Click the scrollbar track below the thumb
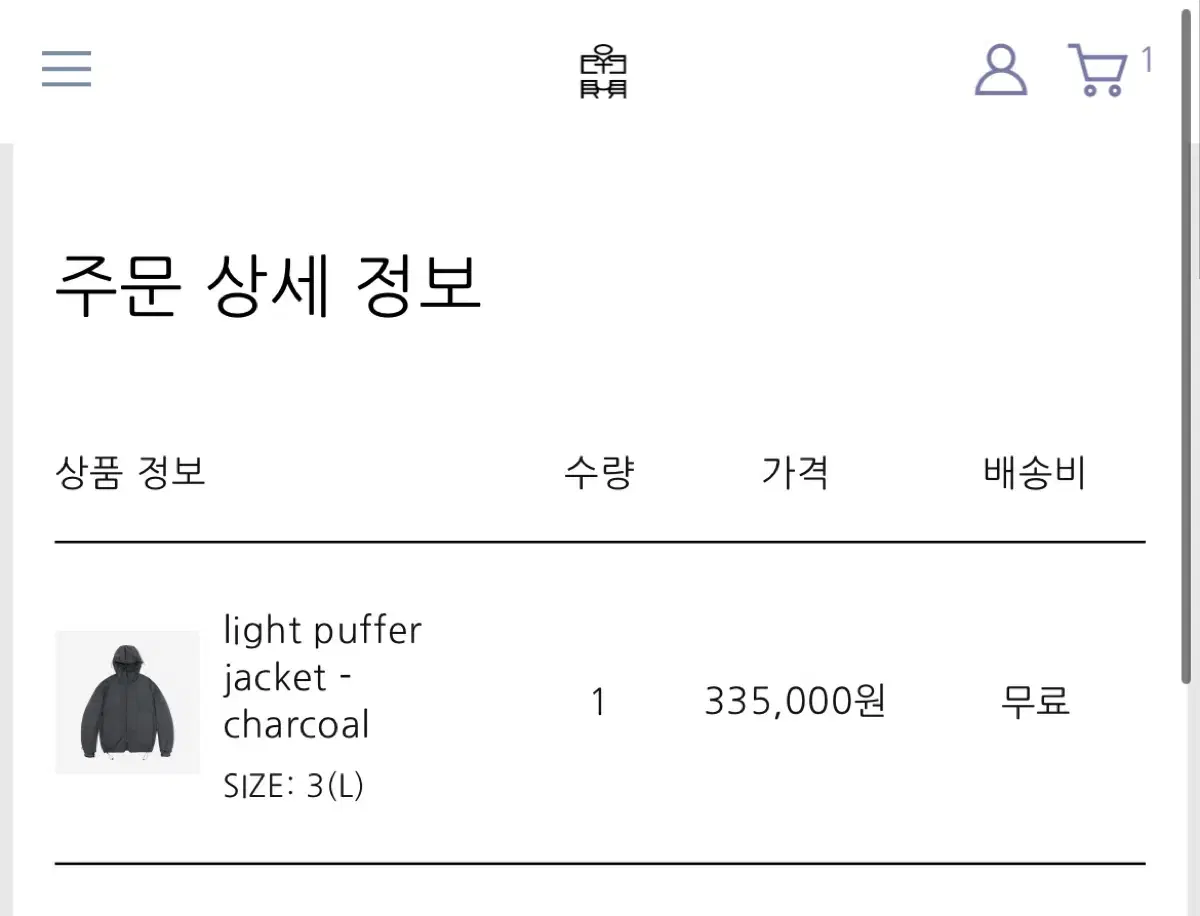The image size is (1200, 916). tap(1186, 800)
